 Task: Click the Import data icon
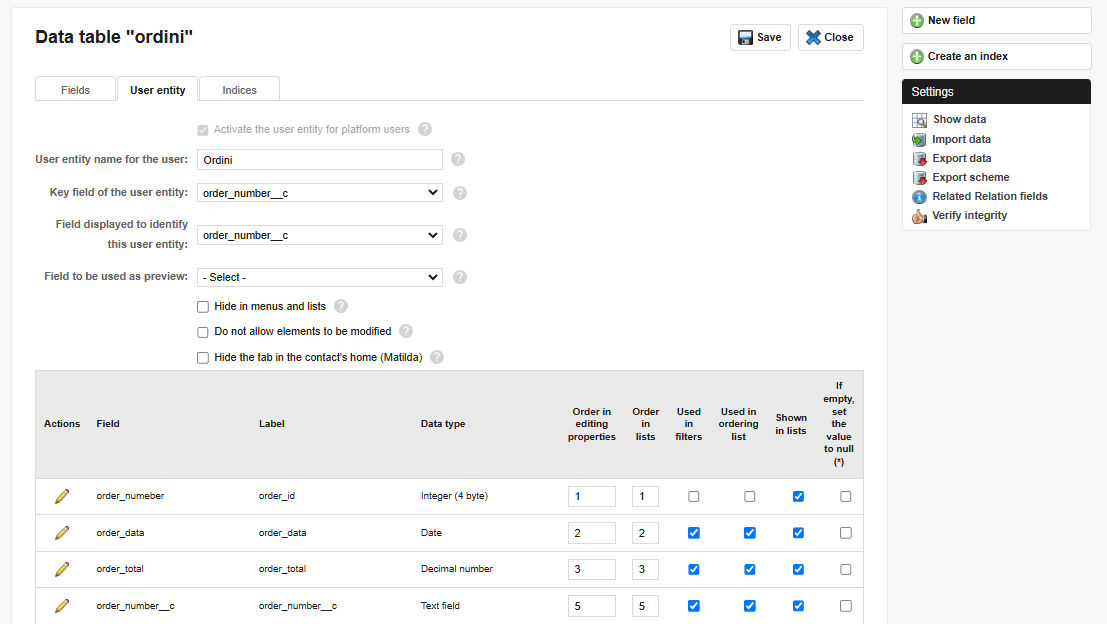click(919, 140)
